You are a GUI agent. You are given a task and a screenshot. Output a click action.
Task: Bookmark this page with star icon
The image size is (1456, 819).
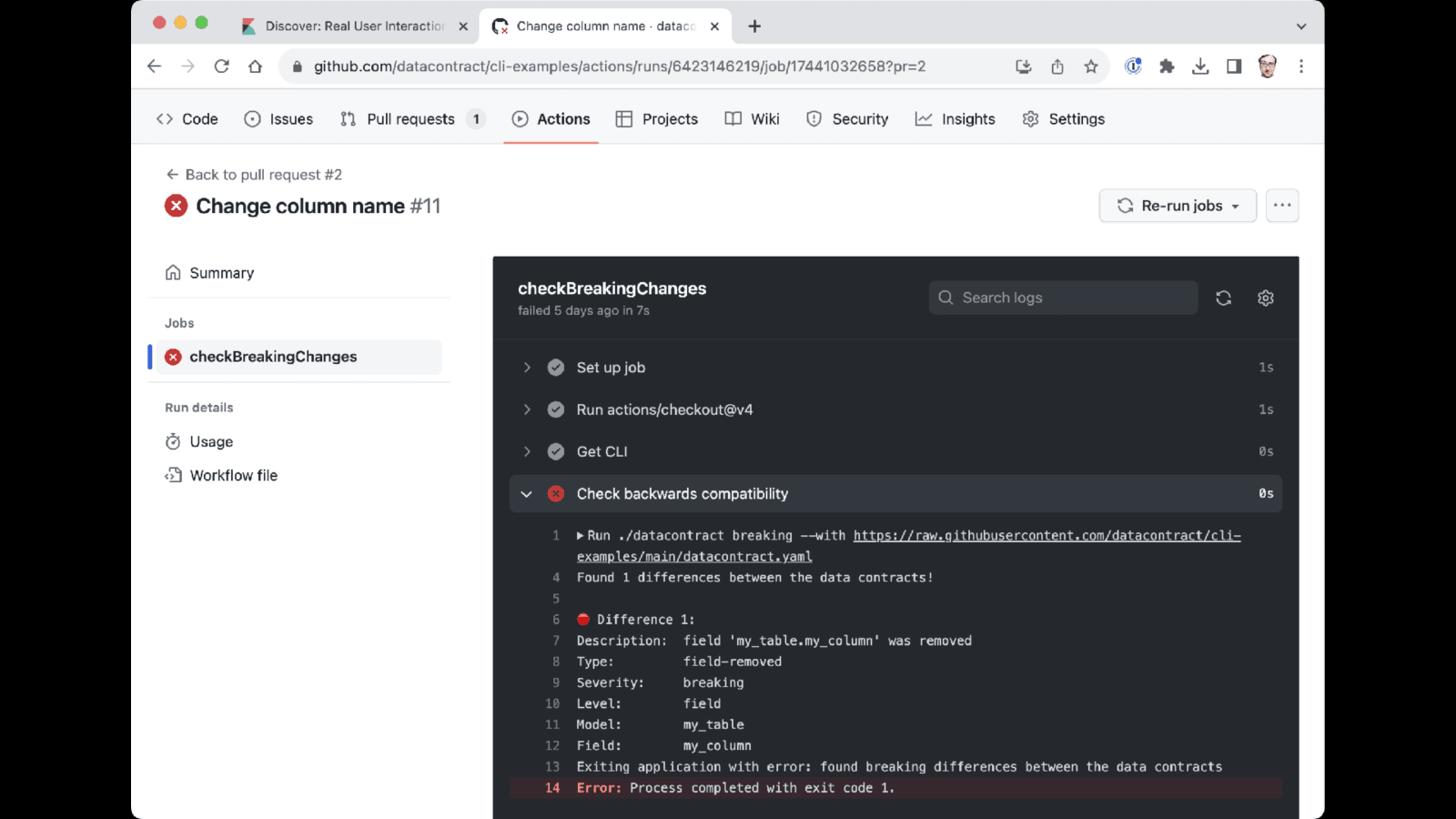pyautogui.click(x=1091, y=66)
